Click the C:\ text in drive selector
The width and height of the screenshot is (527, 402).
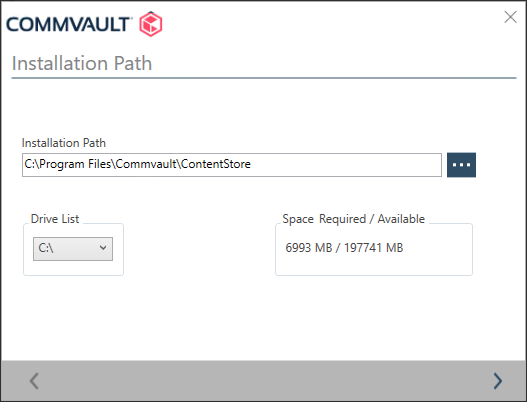(x=46, y=248)
